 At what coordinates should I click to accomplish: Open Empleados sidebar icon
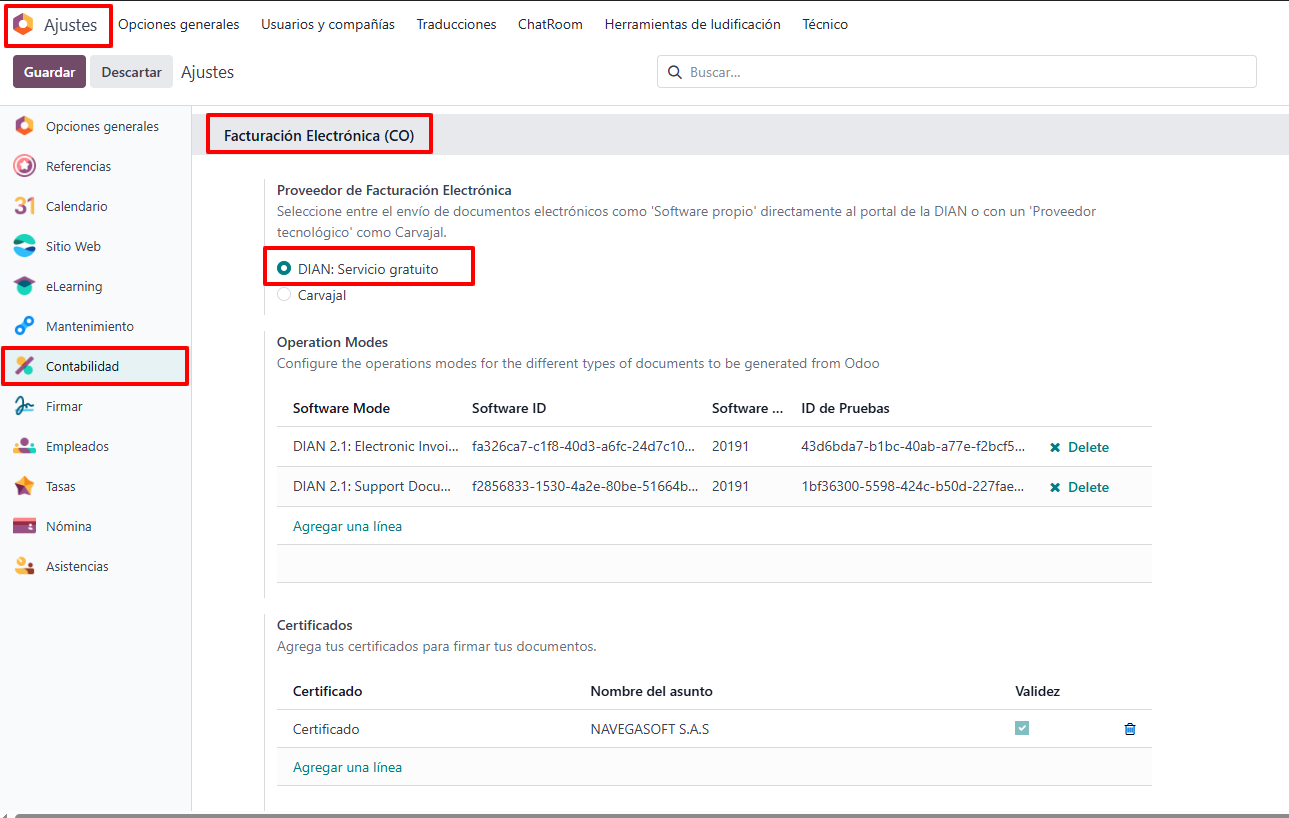tap(24, 446)
